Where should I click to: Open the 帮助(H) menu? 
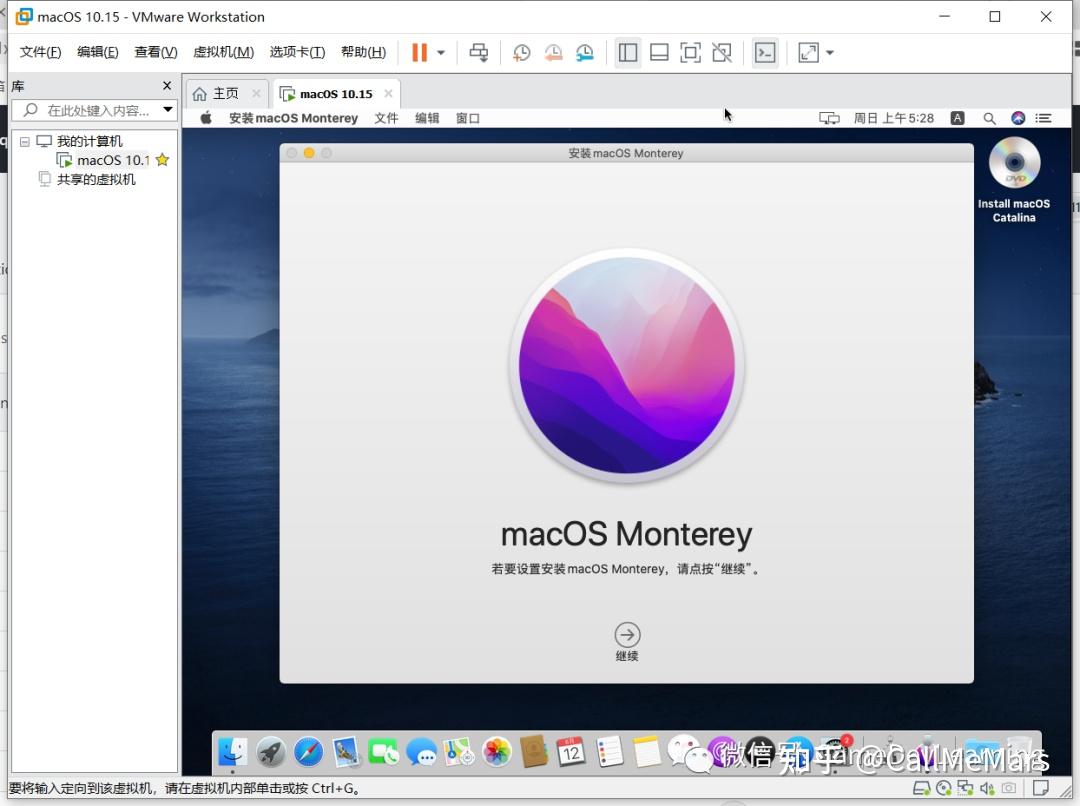coord(364,52)
